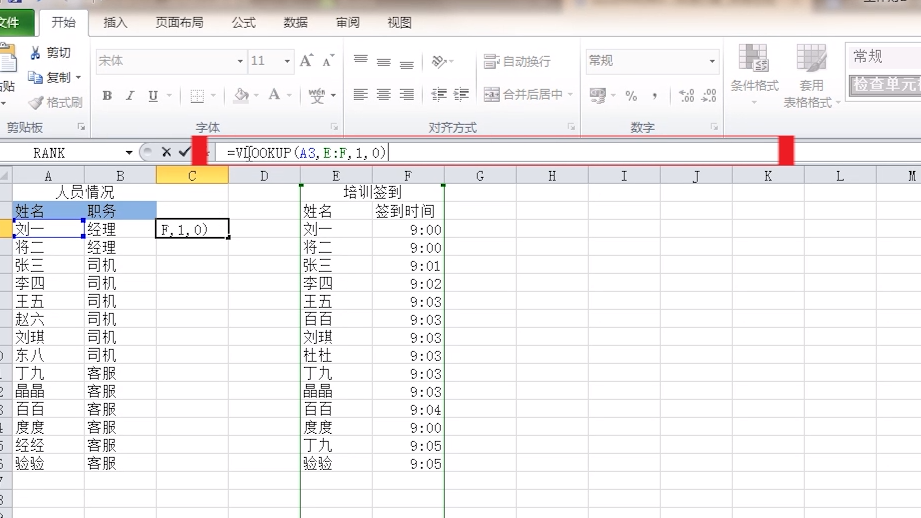Screen dimensions: 921x518
Task: Open number group dialog launcher
Action: [x=714, y=127]
